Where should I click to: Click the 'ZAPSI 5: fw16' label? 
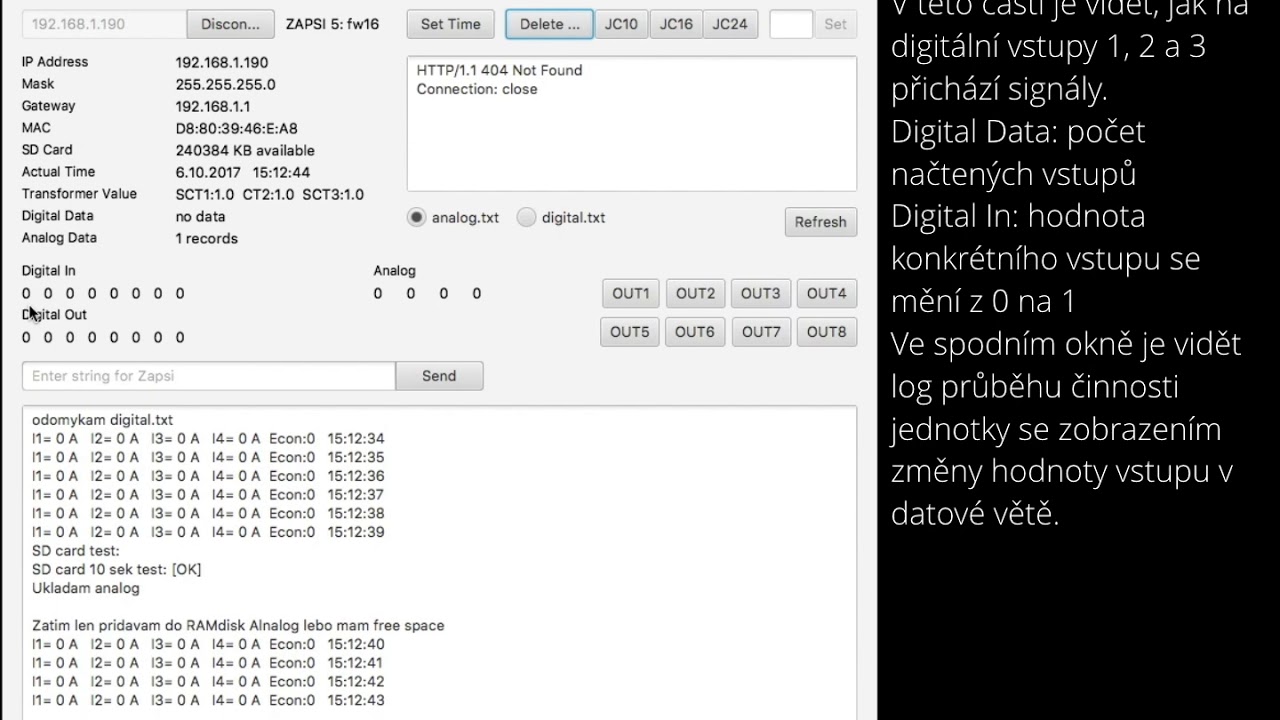332,24
